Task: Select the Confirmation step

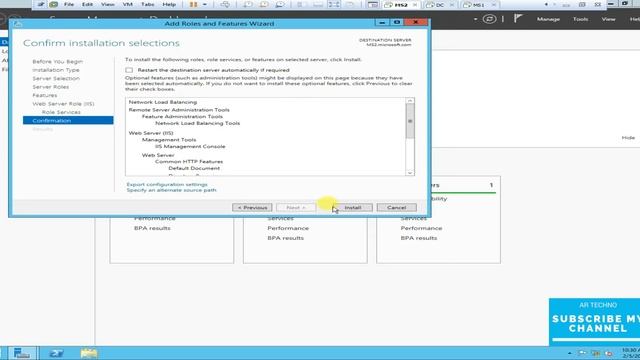Action: [x=68, y=120]
